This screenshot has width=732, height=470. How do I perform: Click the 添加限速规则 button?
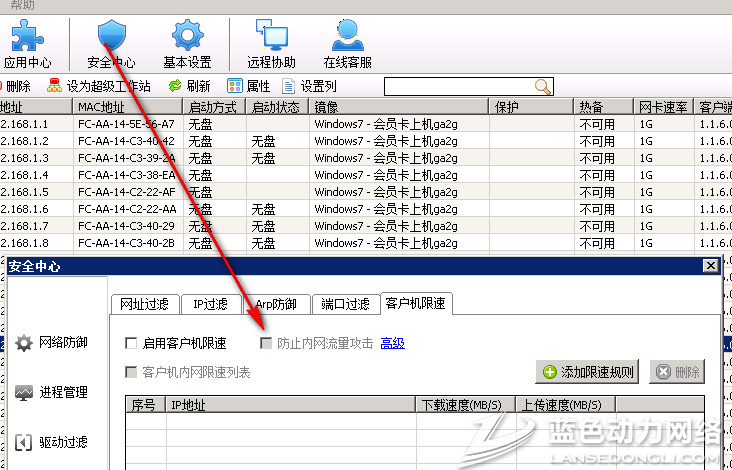(587, 372)
